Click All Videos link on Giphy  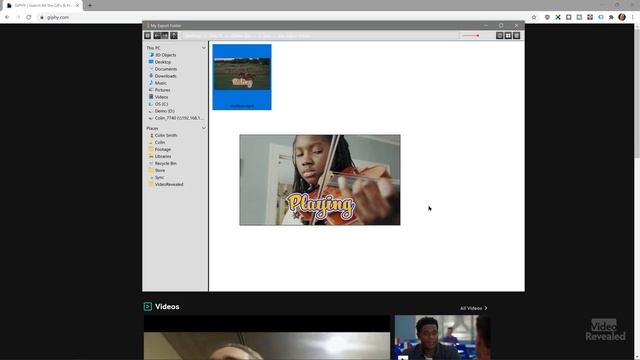473,308
